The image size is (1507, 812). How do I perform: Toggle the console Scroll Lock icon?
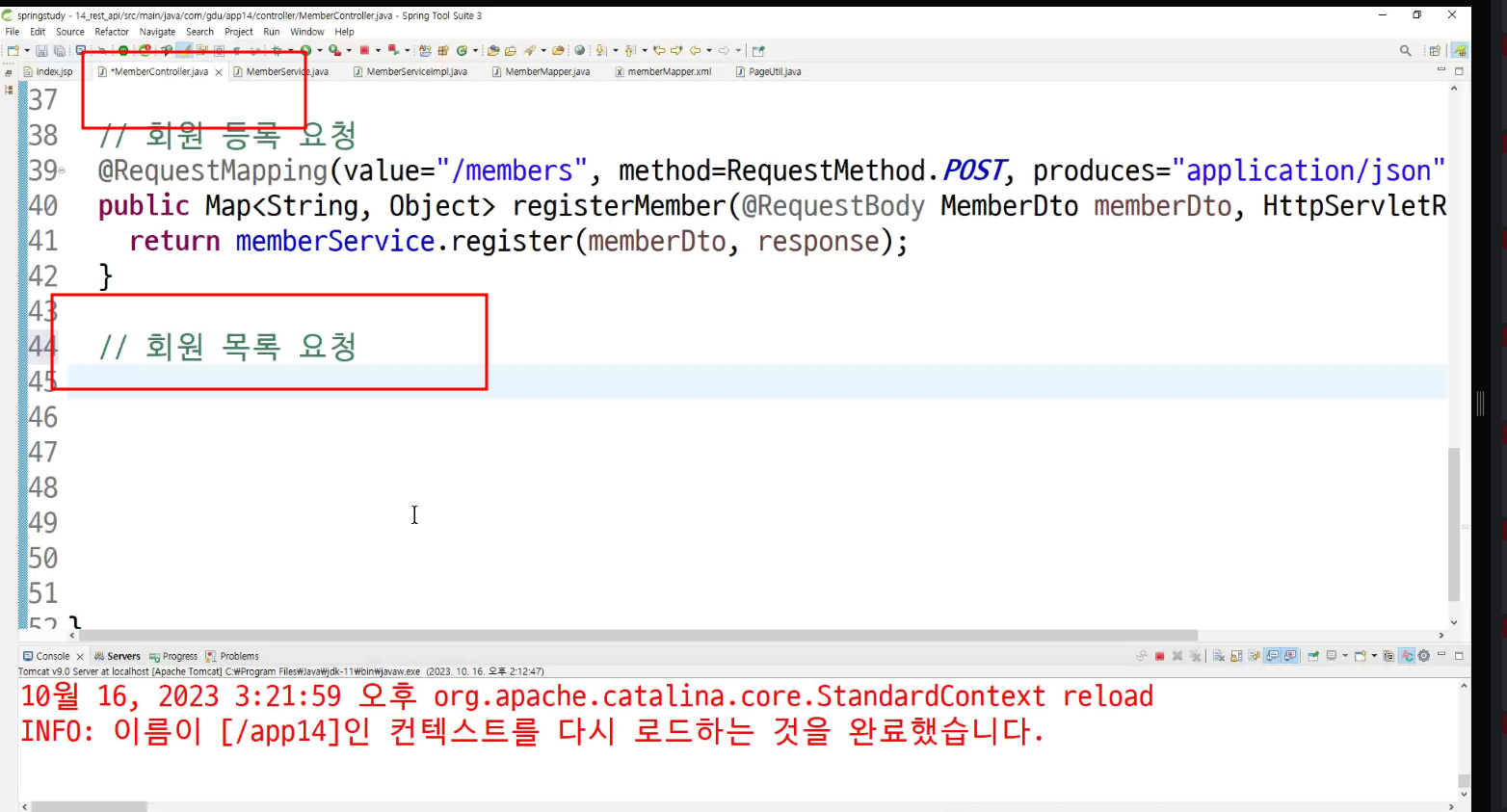(1236, 656)
